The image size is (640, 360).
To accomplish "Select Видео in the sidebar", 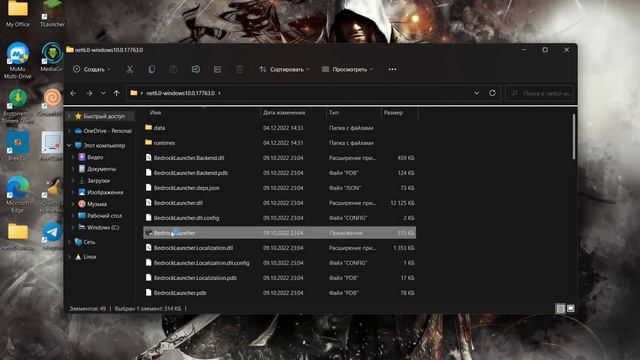I will point(95,157).
